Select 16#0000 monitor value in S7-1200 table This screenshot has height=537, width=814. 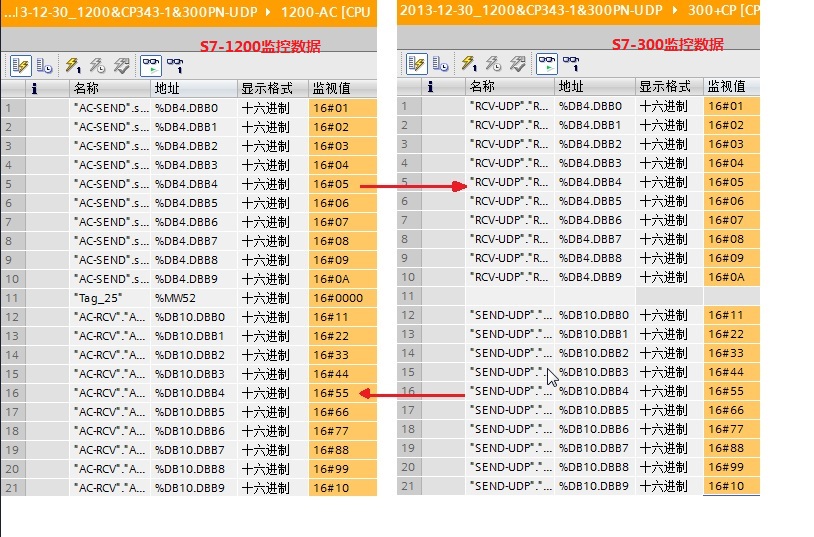[343, 298]
